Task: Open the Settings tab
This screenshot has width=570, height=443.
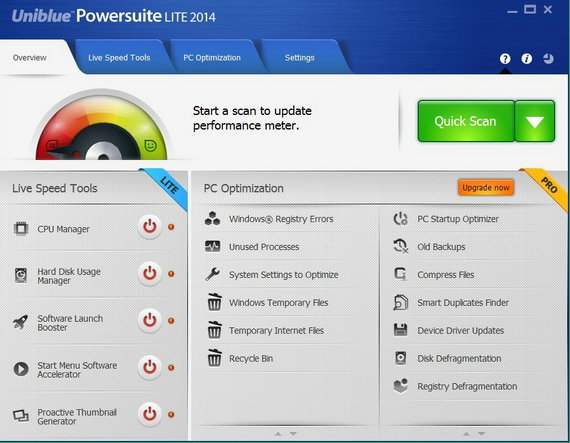Action: pyautogui.click(x=300, y=58)
